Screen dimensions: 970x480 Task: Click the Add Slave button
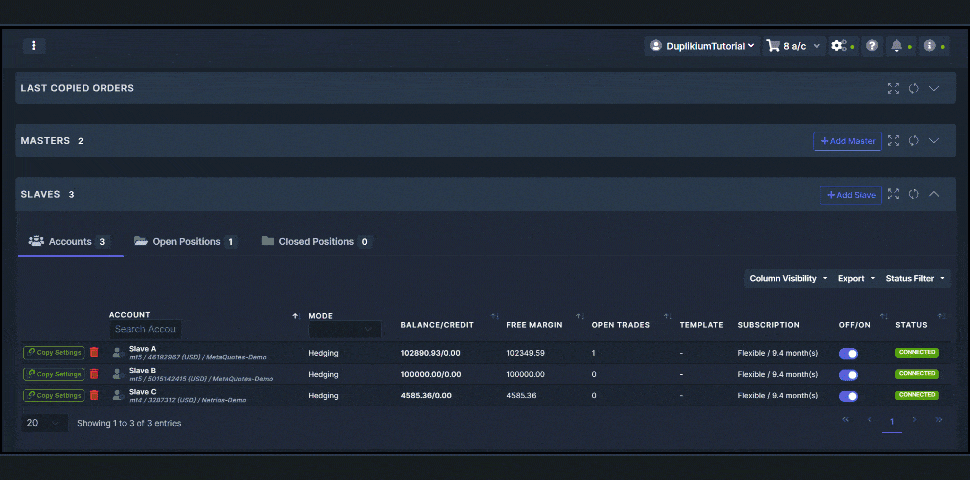point(850,195)
